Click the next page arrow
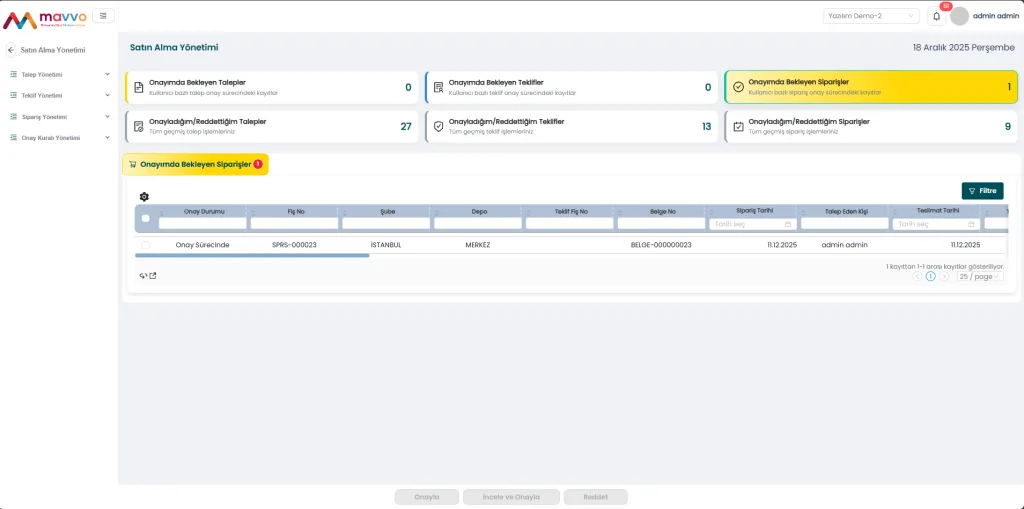Image resolution: width=1024 pixels, height=509 pixels. coord(944,276)
